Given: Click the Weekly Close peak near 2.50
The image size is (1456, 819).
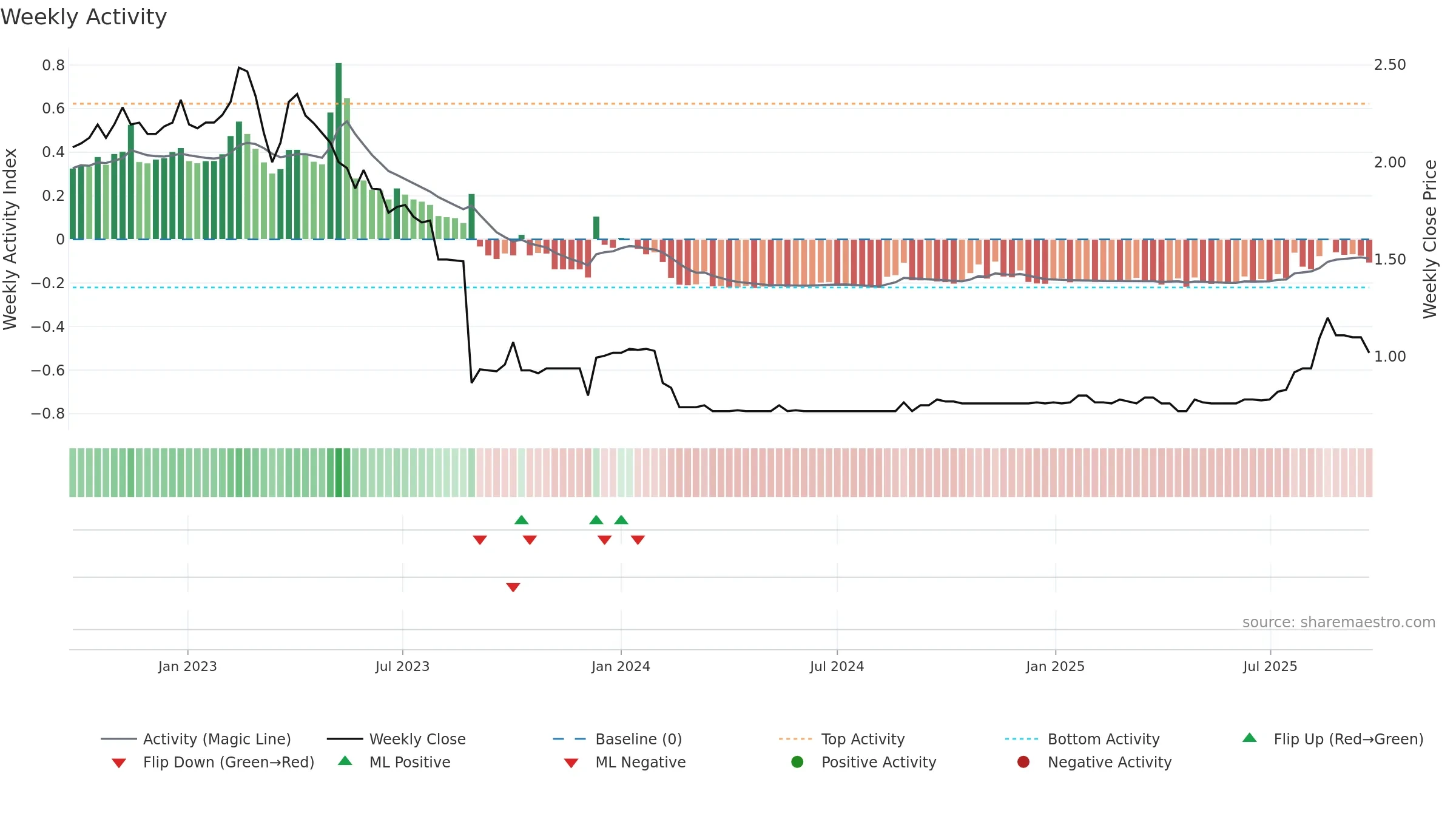Looking at the screenshot, I should (x=239, y=68).
